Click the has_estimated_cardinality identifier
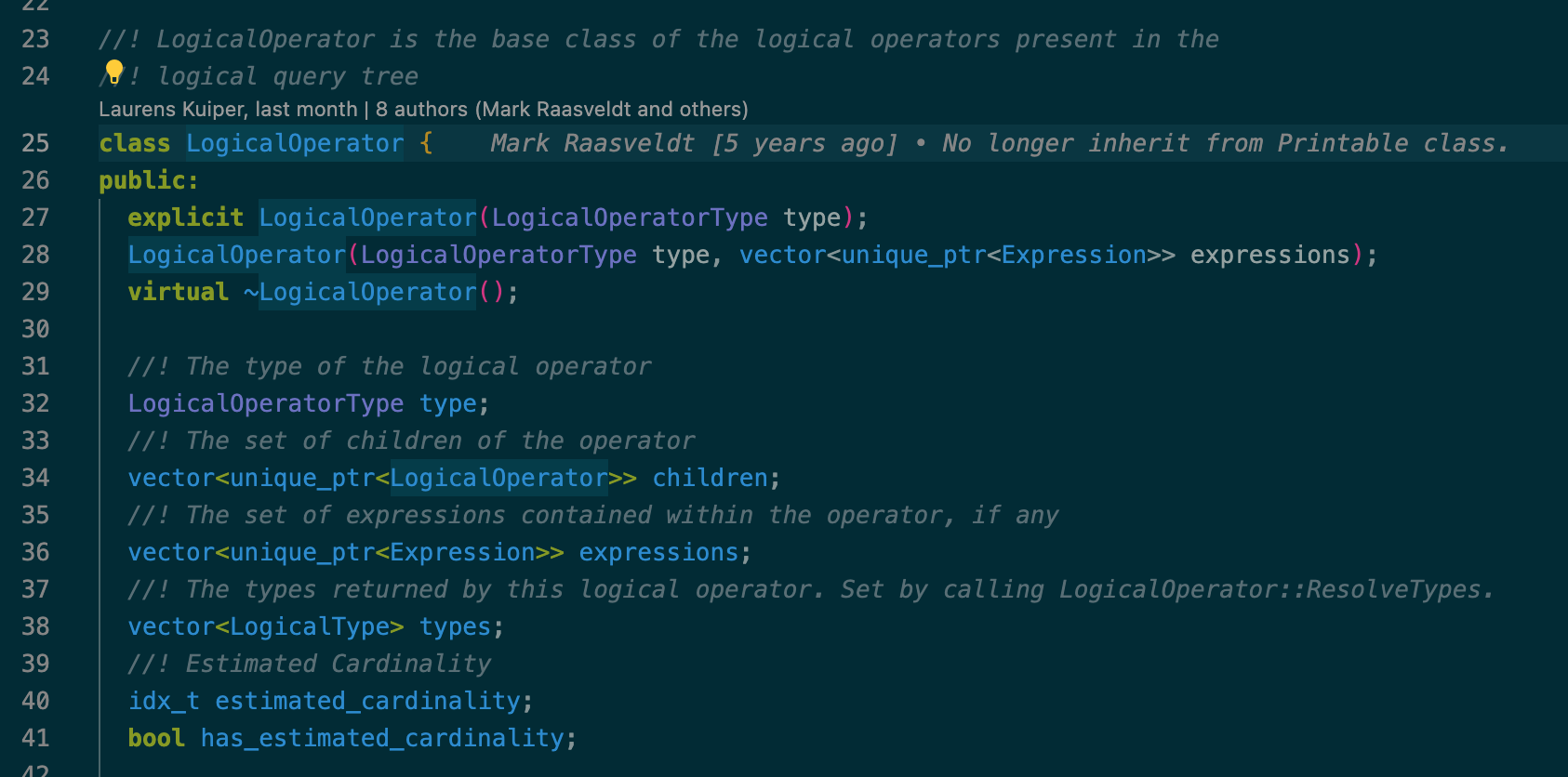 (x=382, y=738)
